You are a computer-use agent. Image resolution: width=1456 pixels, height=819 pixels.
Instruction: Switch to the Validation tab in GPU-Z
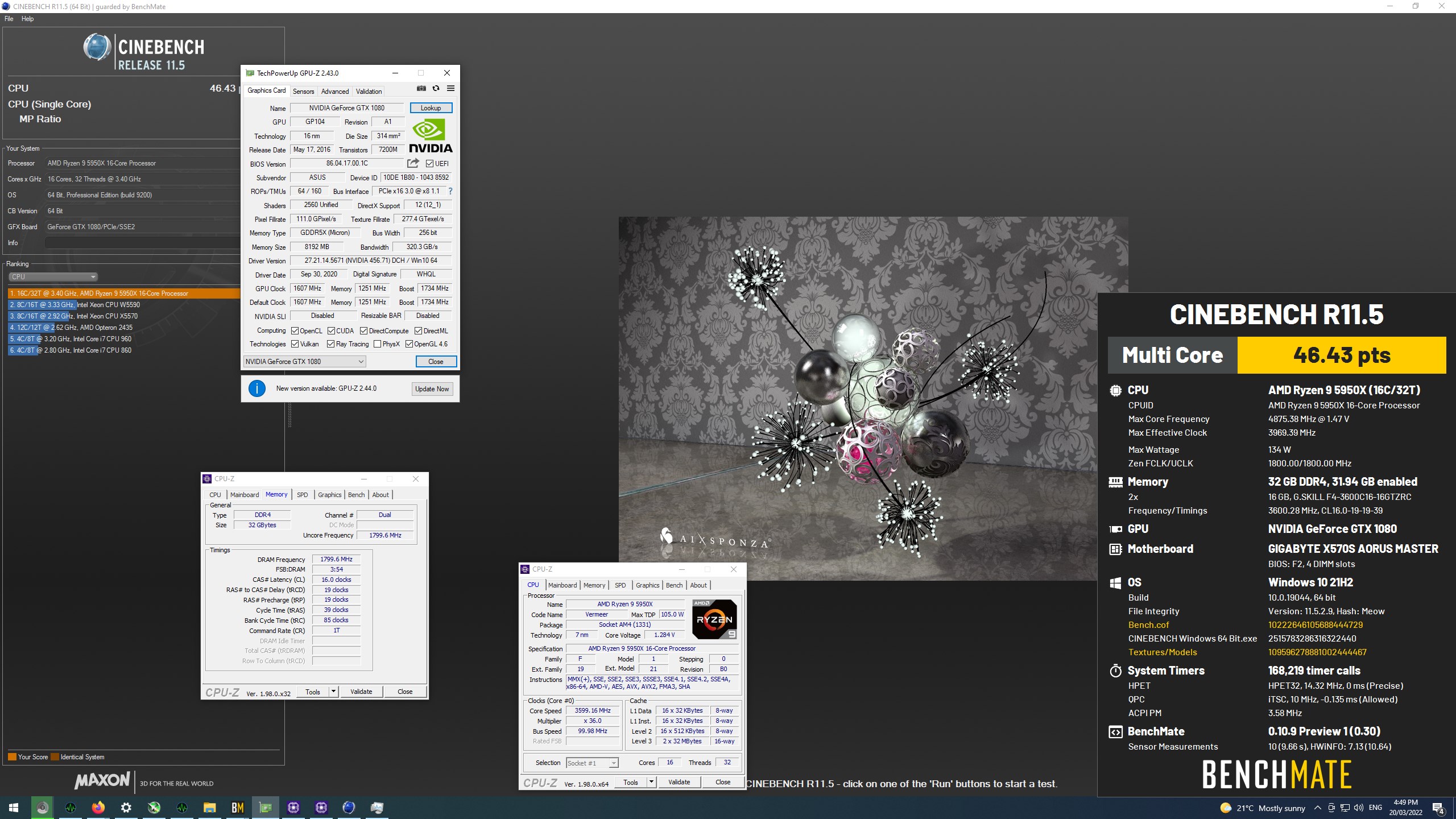pyautogui.click(x=369, y=92)
